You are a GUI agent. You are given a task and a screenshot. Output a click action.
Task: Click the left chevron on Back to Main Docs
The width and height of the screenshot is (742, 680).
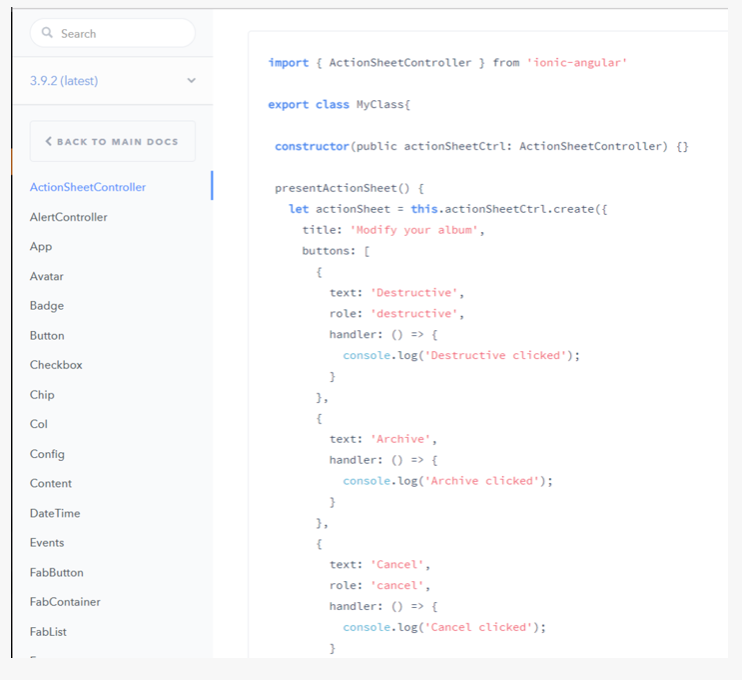click(48, 141)
